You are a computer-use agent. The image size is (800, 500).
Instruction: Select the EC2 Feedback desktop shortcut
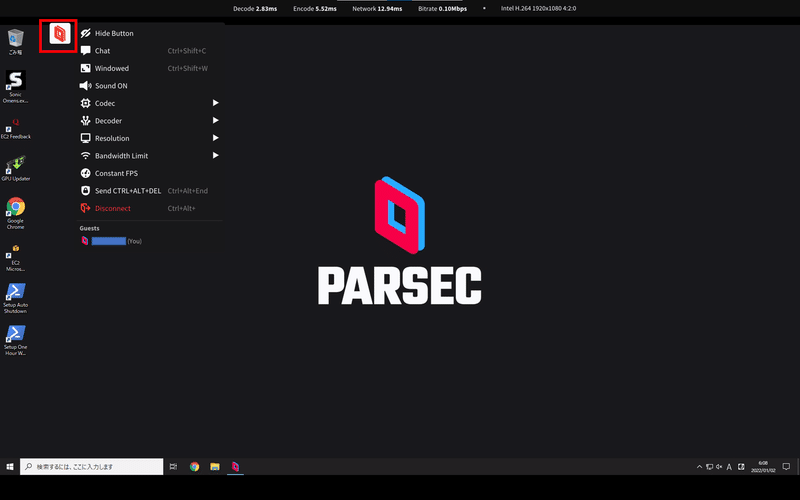pos(15,128)
